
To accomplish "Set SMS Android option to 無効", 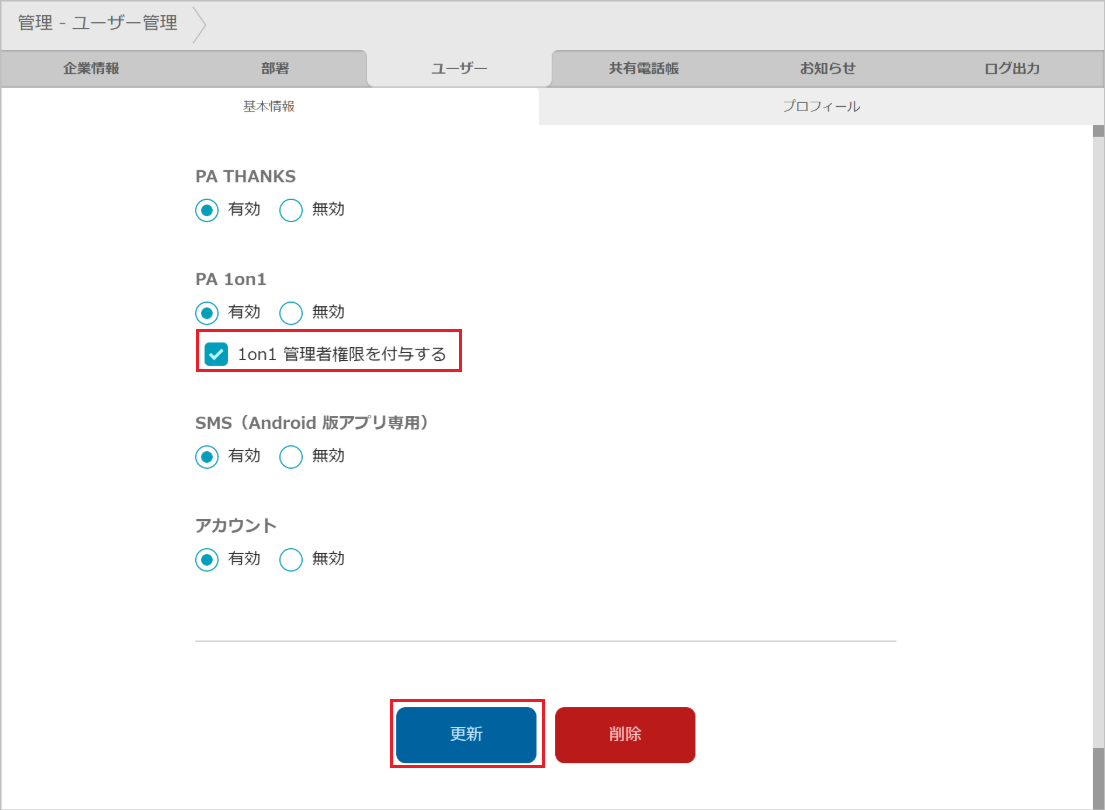I will click(x=291, y=457).
